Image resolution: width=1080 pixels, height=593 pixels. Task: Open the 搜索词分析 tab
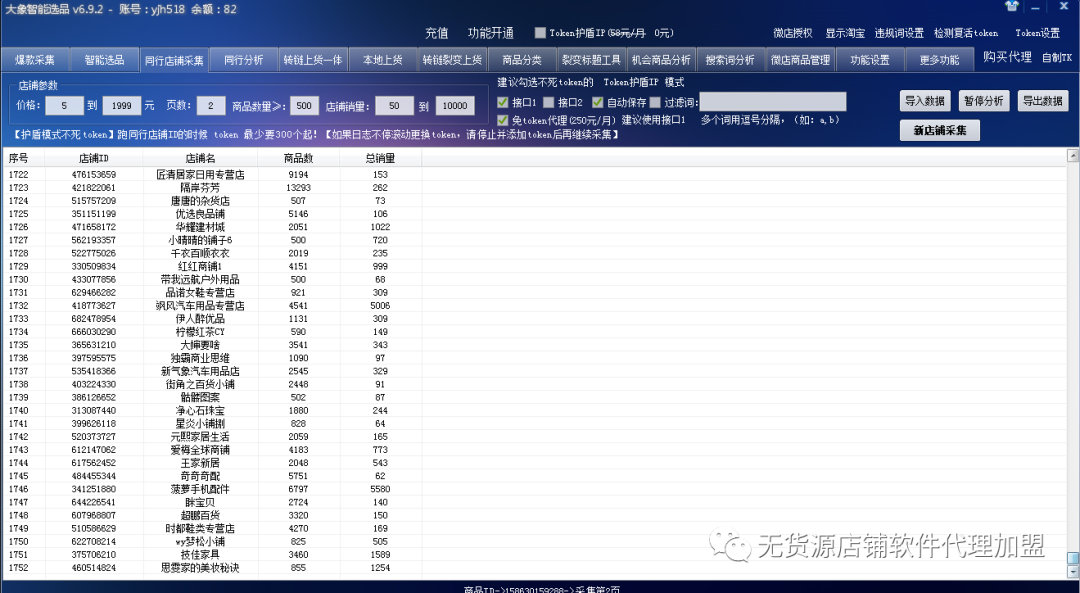pos(731,60)
